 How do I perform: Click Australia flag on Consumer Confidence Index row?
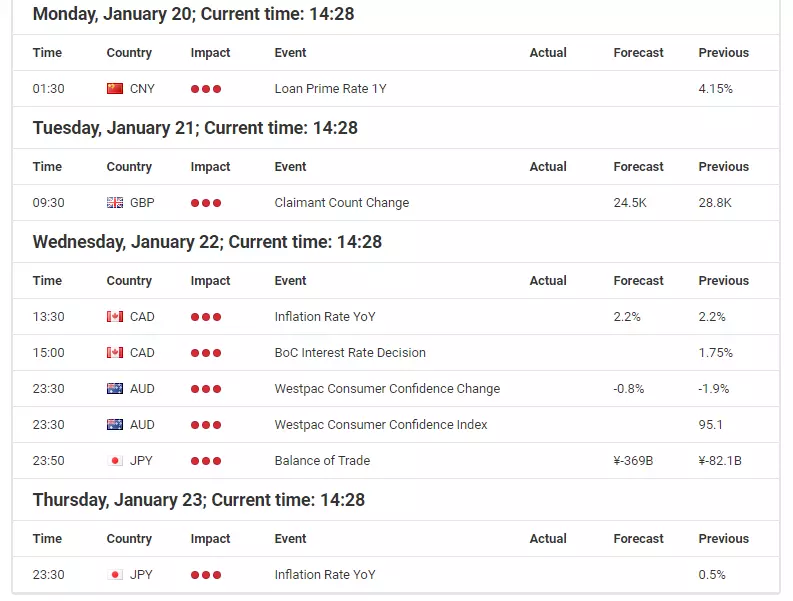pyautogui.click(x=115, y=424)
